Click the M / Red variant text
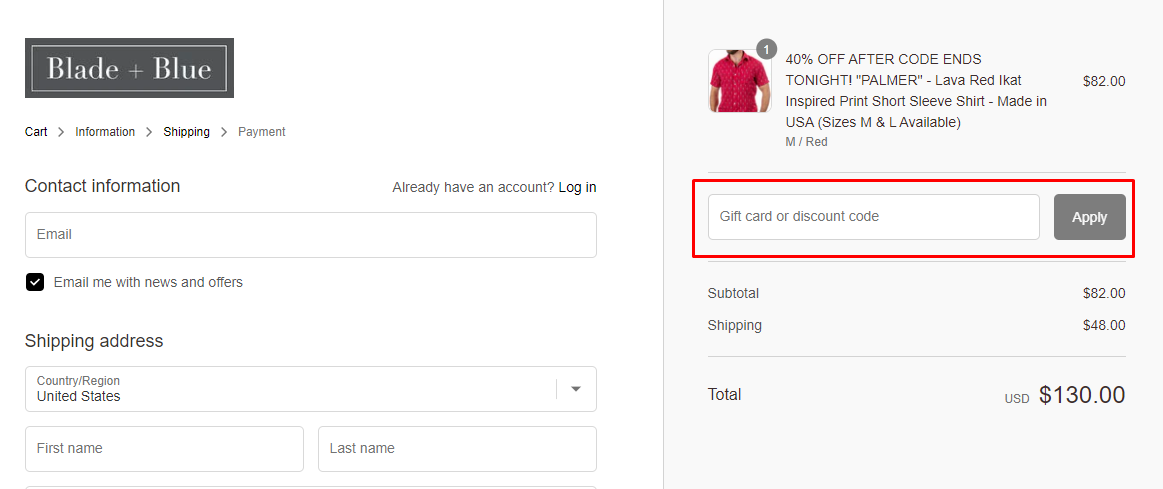 806,142
